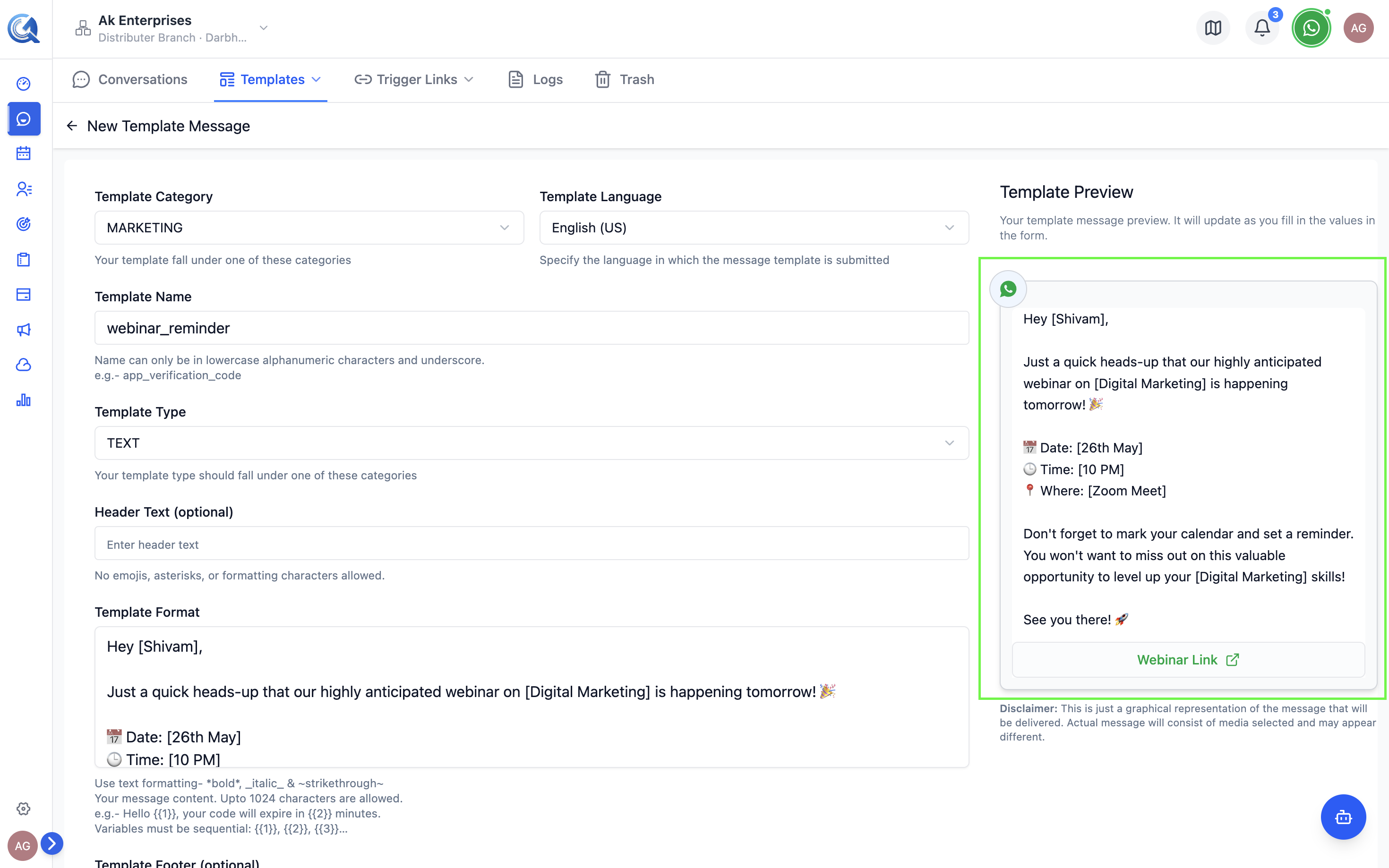Viewport: 1389px width, 868px height.
Task: Open notifications bell with 3 badge
Action: pyautogui.click(x=1262, y=27)
